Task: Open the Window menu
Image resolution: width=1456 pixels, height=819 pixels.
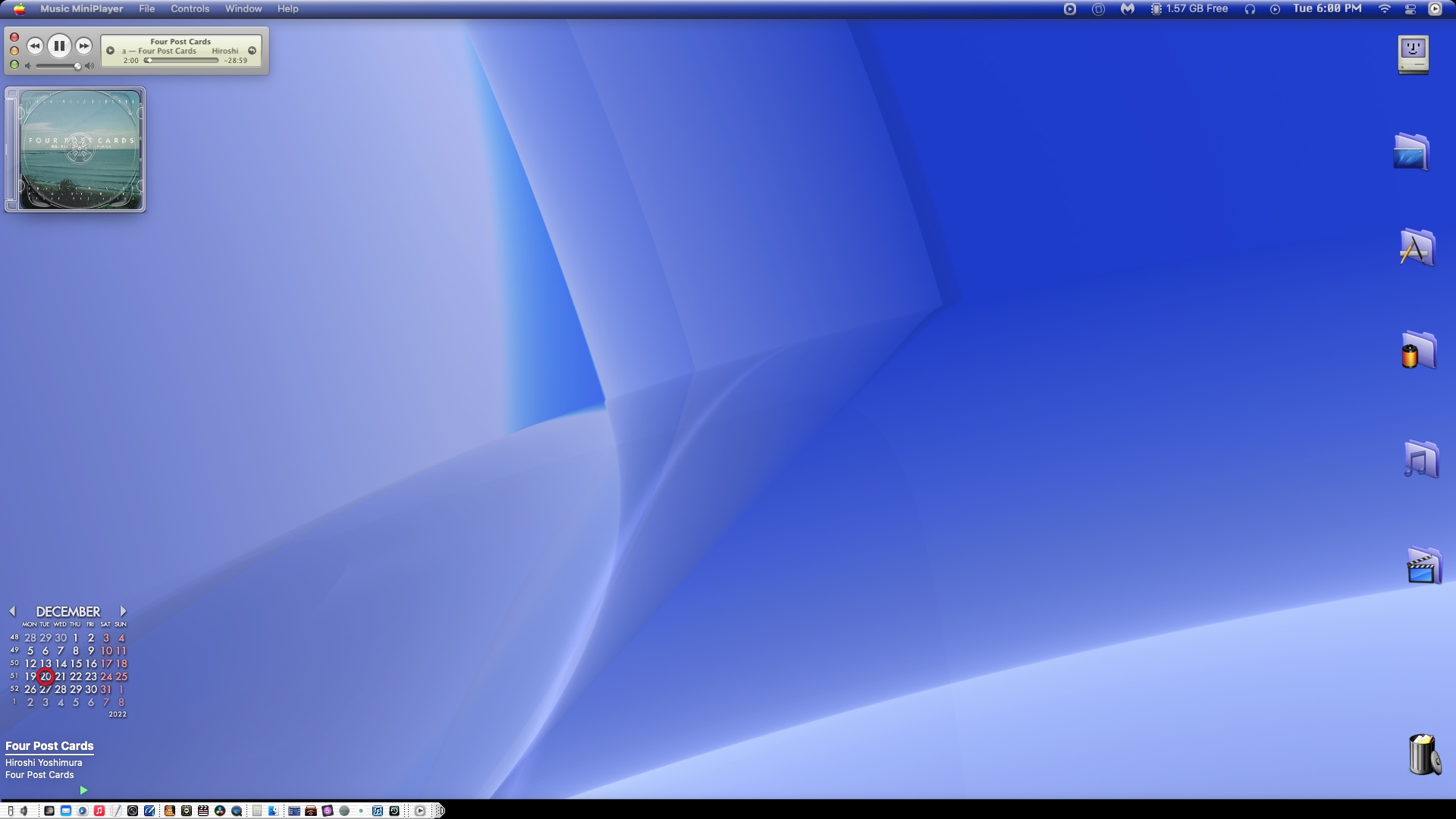Action: (243, 8)
